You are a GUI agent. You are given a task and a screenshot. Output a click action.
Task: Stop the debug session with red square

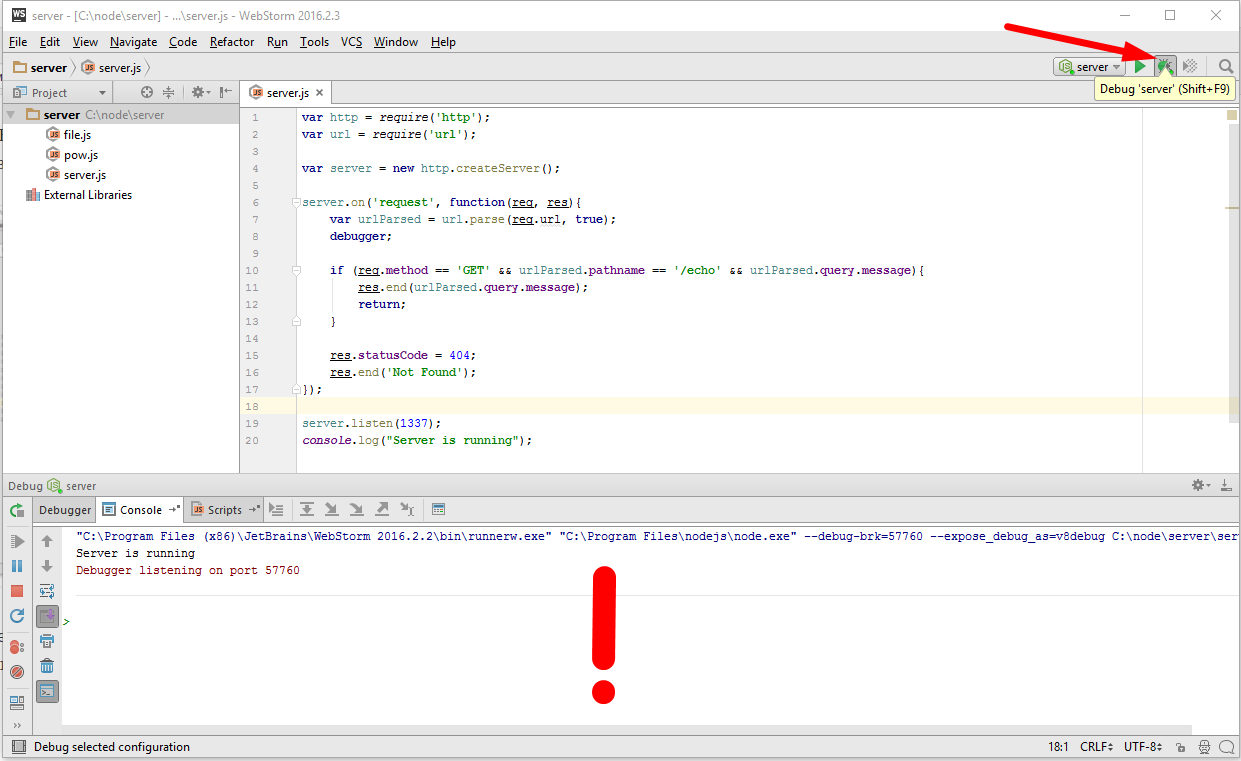[x=17, y=591]
